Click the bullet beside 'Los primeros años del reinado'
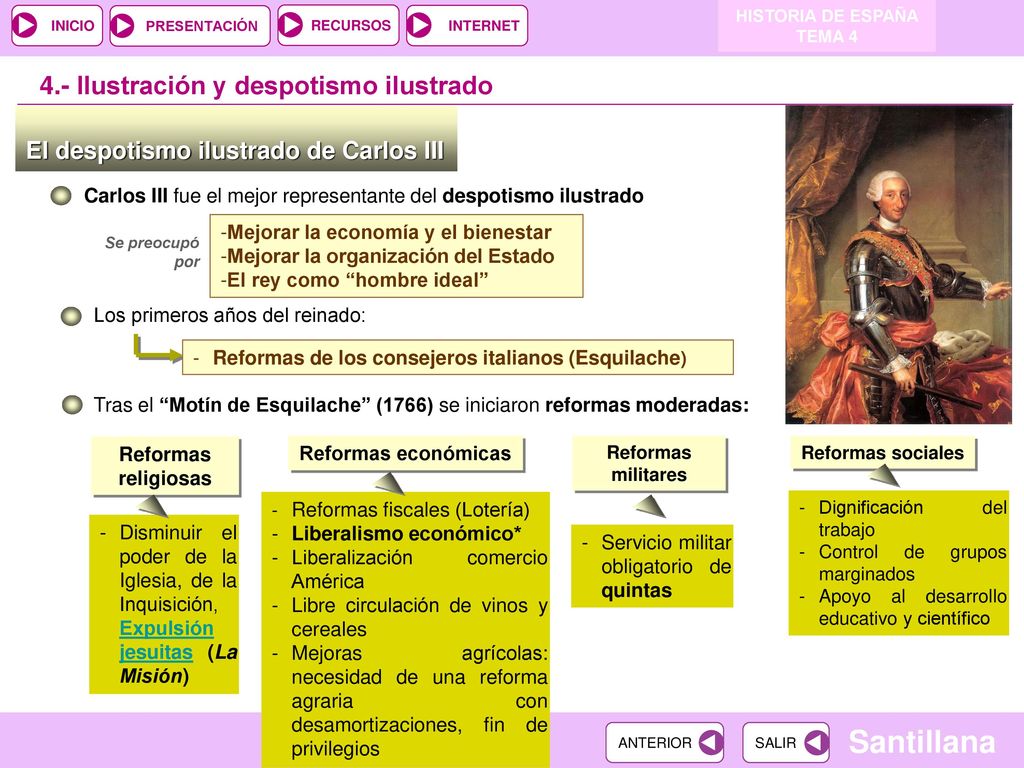Viewport: 1024px width, 768px height. point(71,316)
